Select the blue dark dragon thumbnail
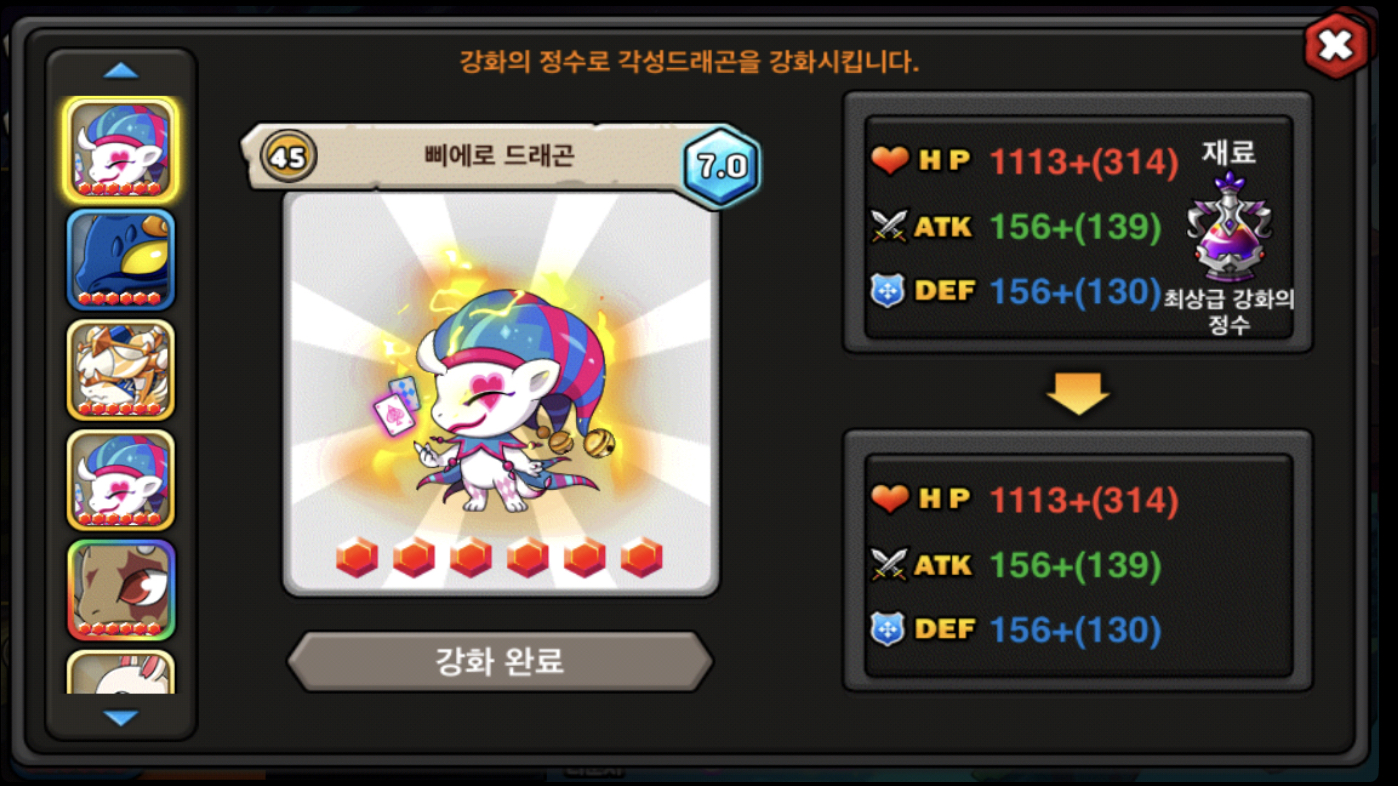This screenshot has width=1398, height=786. (x=121, y=259)
